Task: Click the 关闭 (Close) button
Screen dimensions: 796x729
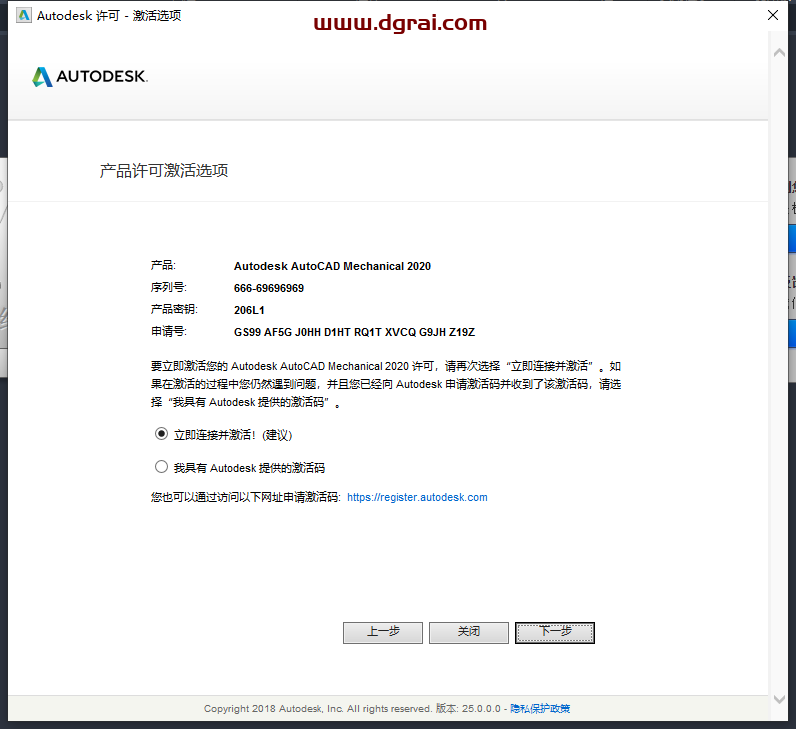Action: 469,633
